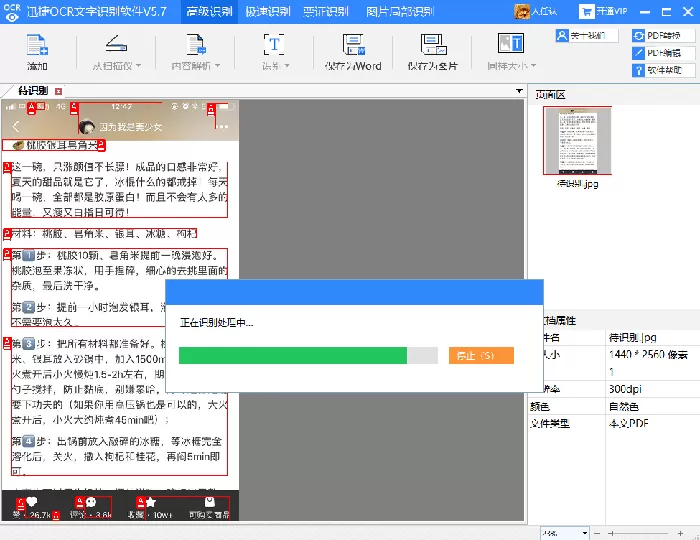Open 软件帮助 software help

663,70
